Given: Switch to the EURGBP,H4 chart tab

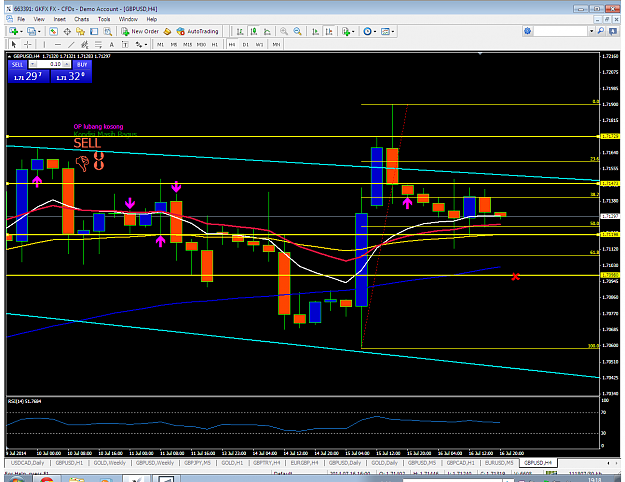Looking at the screenshot, I should (x=304, y=463).
